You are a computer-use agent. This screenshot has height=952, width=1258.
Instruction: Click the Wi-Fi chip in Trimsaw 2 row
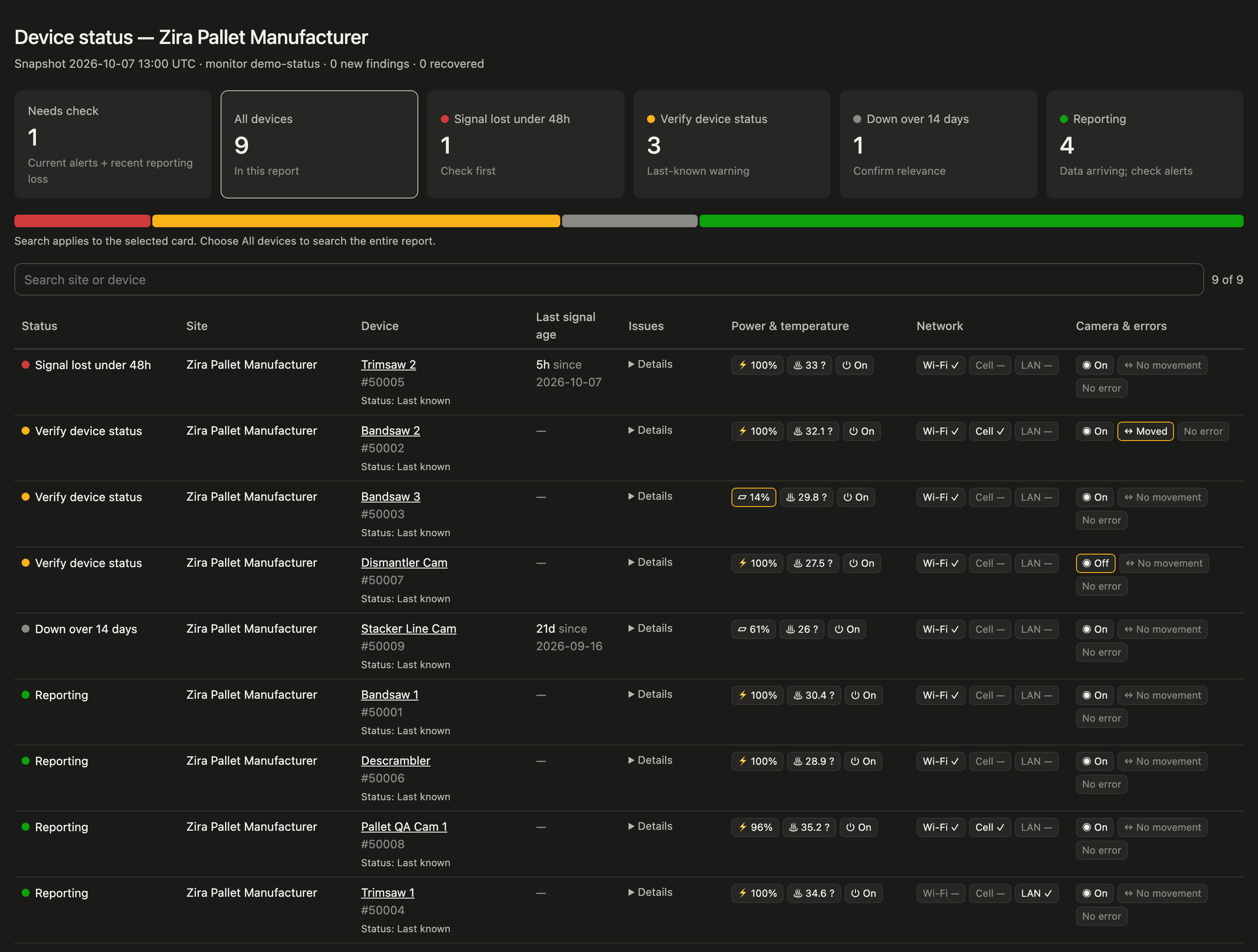click(x=940, y=366)
